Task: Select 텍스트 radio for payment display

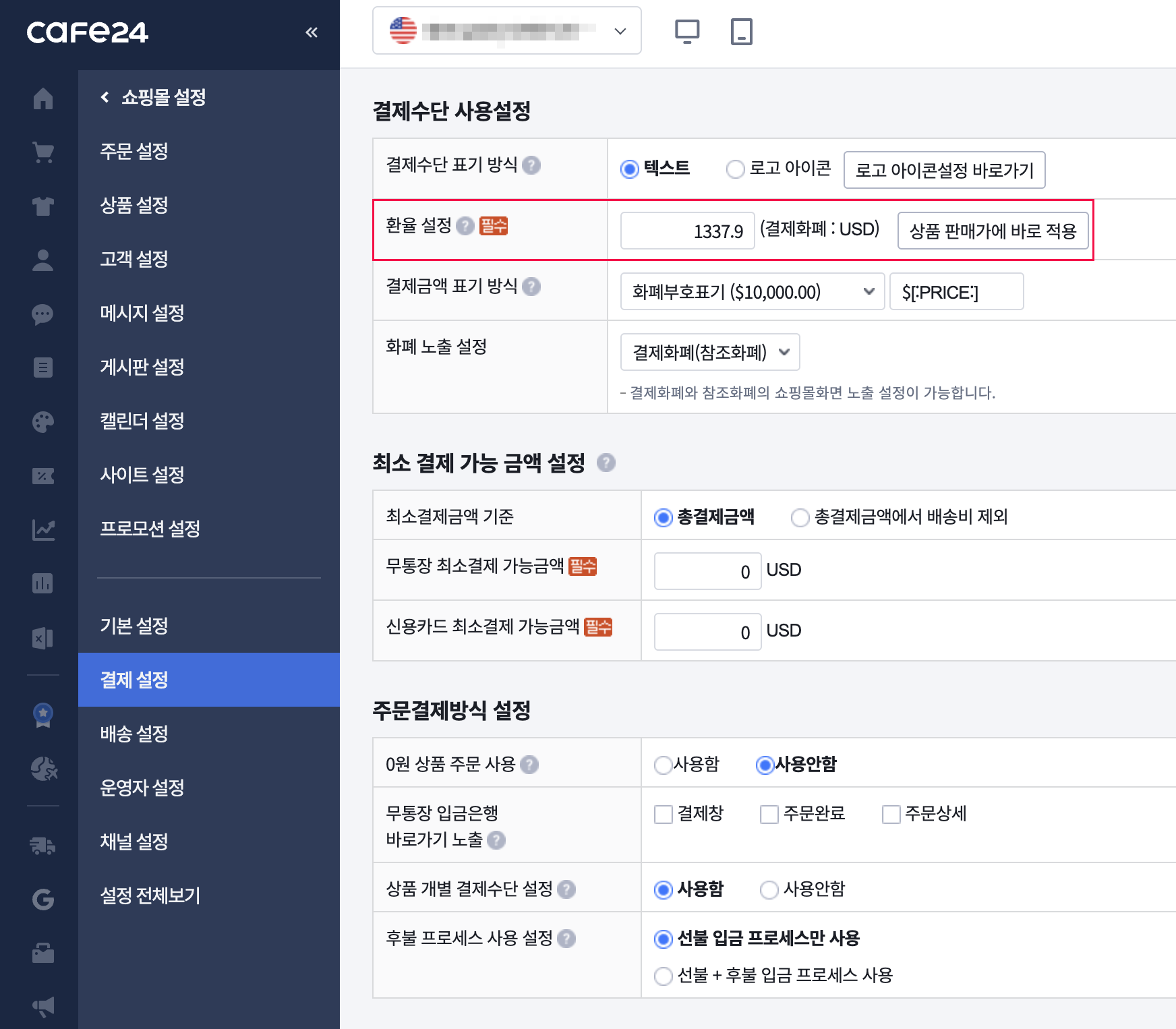Action: [x=630, y=169]
